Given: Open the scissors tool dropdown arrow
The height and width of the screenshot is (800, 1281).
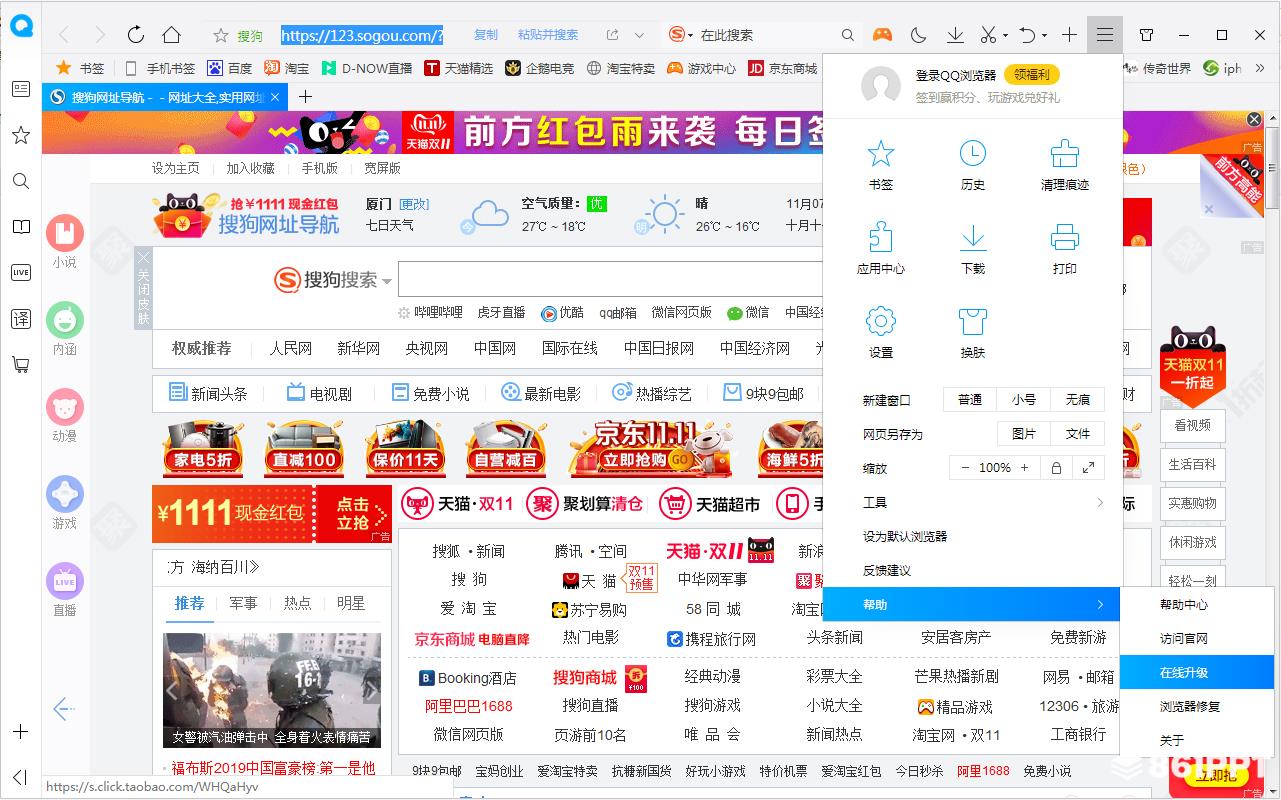Looking at the screenshot, I should [x=1004, y=36].
